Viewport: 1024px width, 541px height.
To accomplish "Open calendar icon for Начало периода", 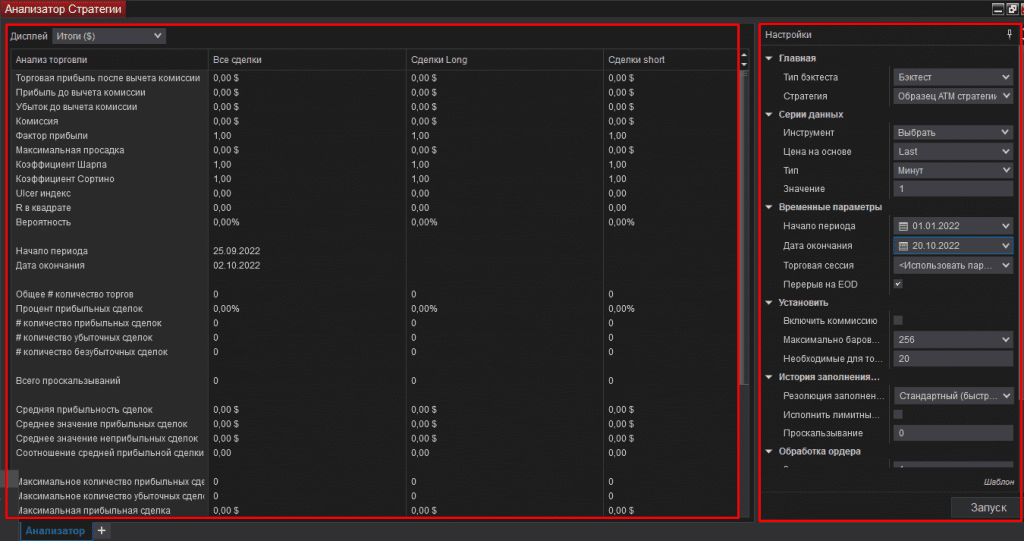I will click(x=903, y=226).
